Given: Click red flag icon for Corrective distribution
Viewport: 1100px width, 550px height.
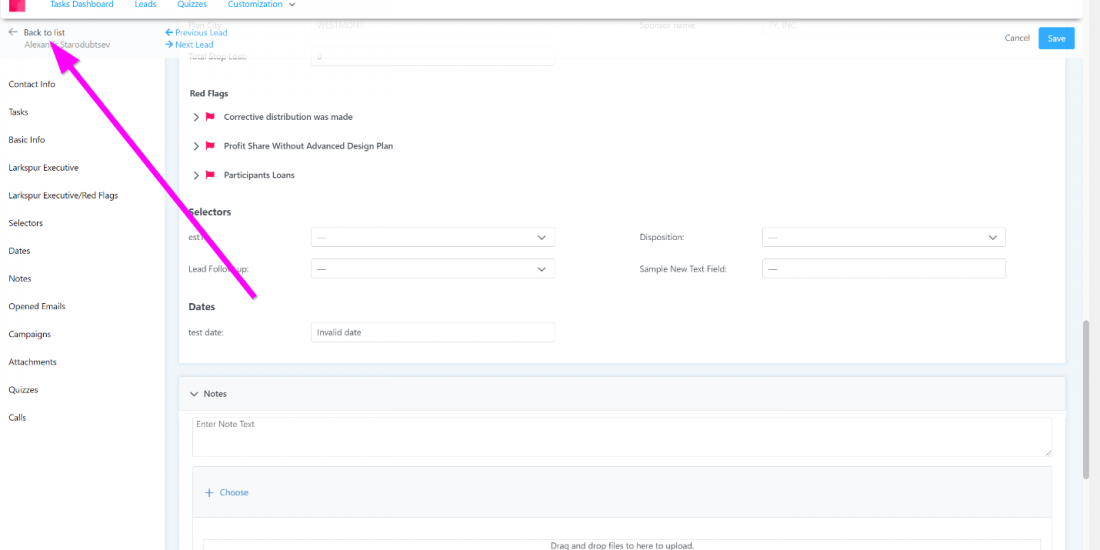Looking at the screenshot, I should (210, 117).
